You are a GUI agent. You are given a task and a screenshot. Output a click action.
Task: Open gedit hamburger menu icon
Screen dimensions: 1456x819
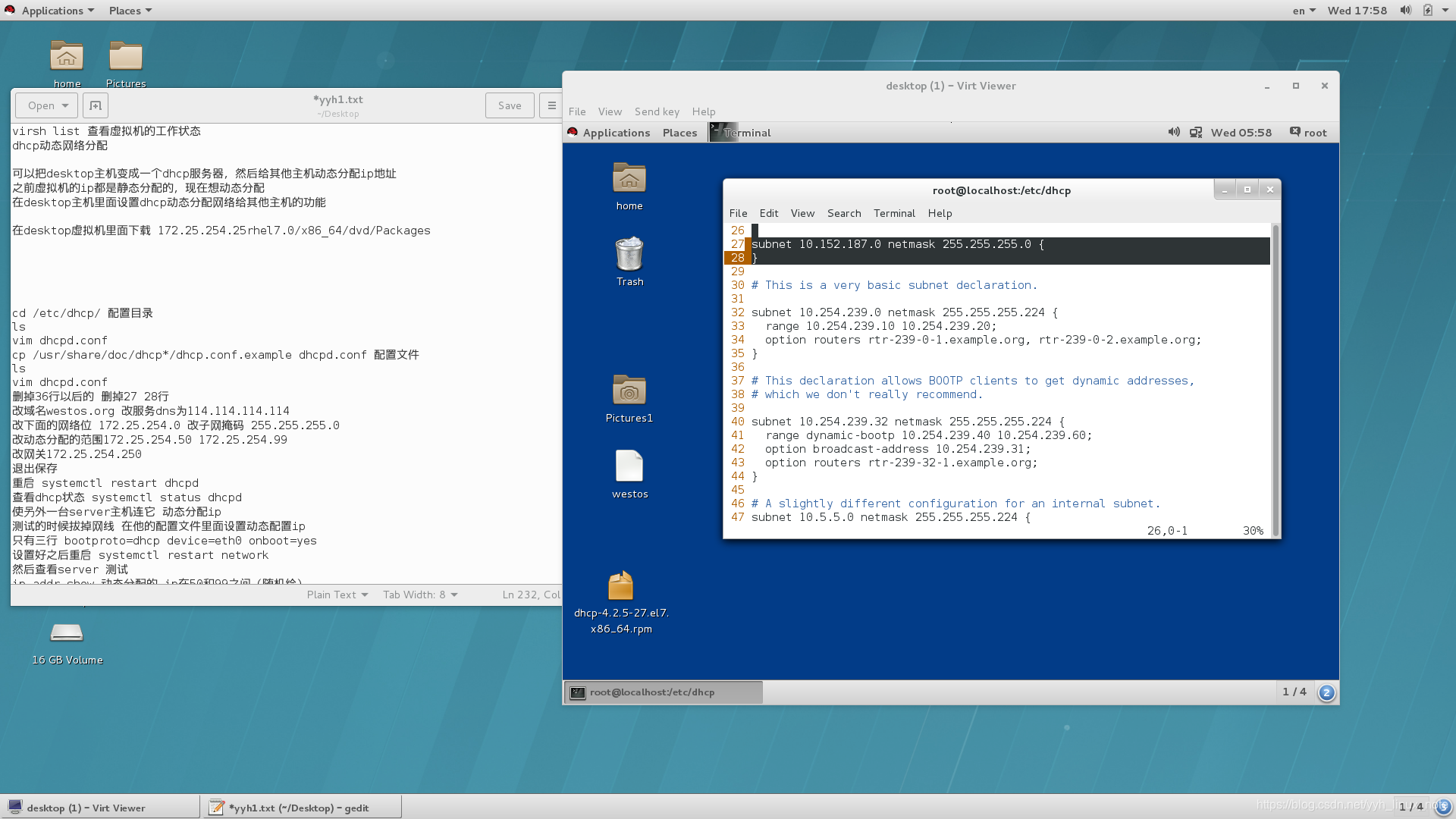[x=551, y=105]
